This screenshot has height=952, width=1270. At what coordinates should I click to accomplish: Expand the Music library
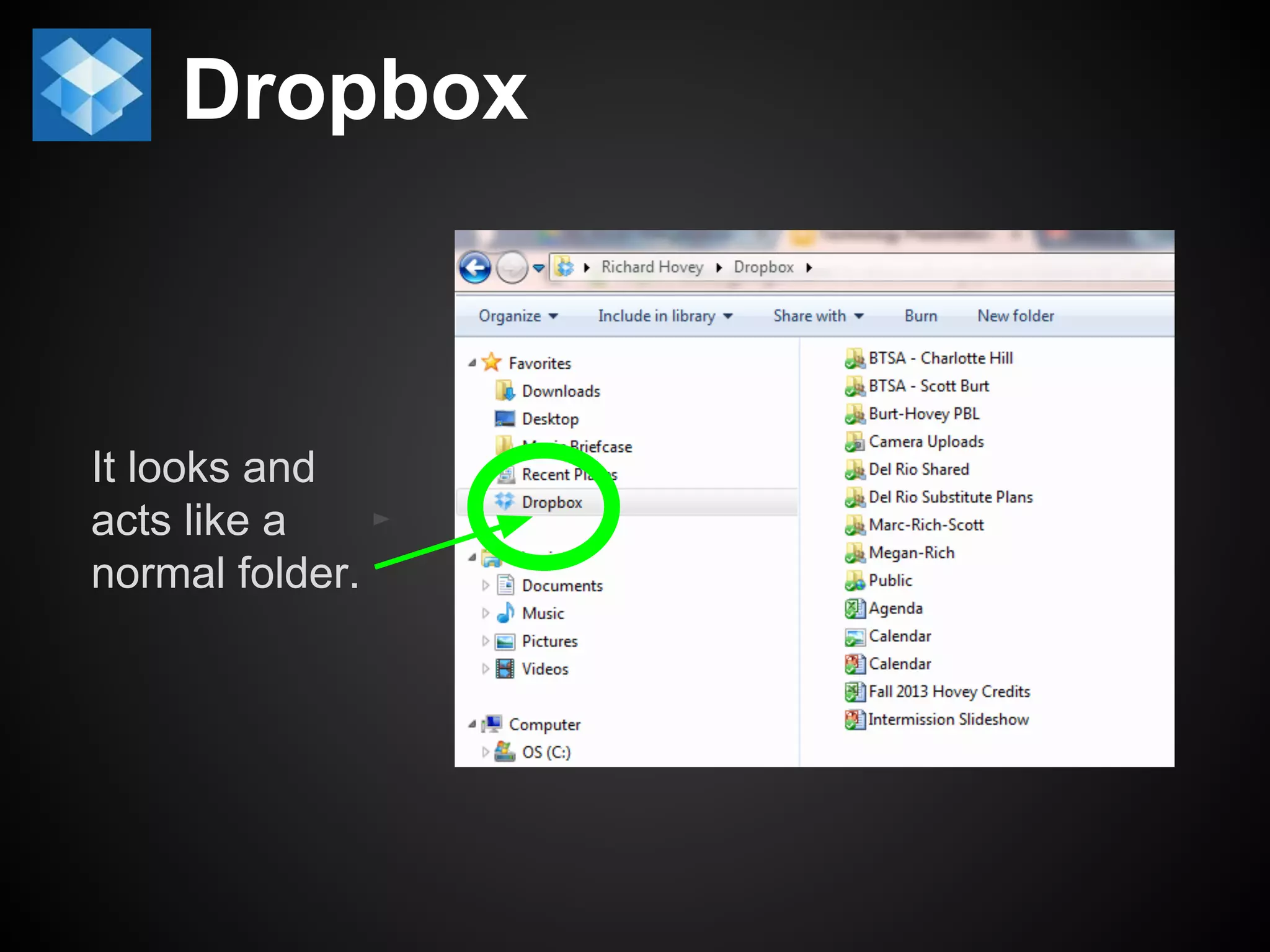coord(486,613)
